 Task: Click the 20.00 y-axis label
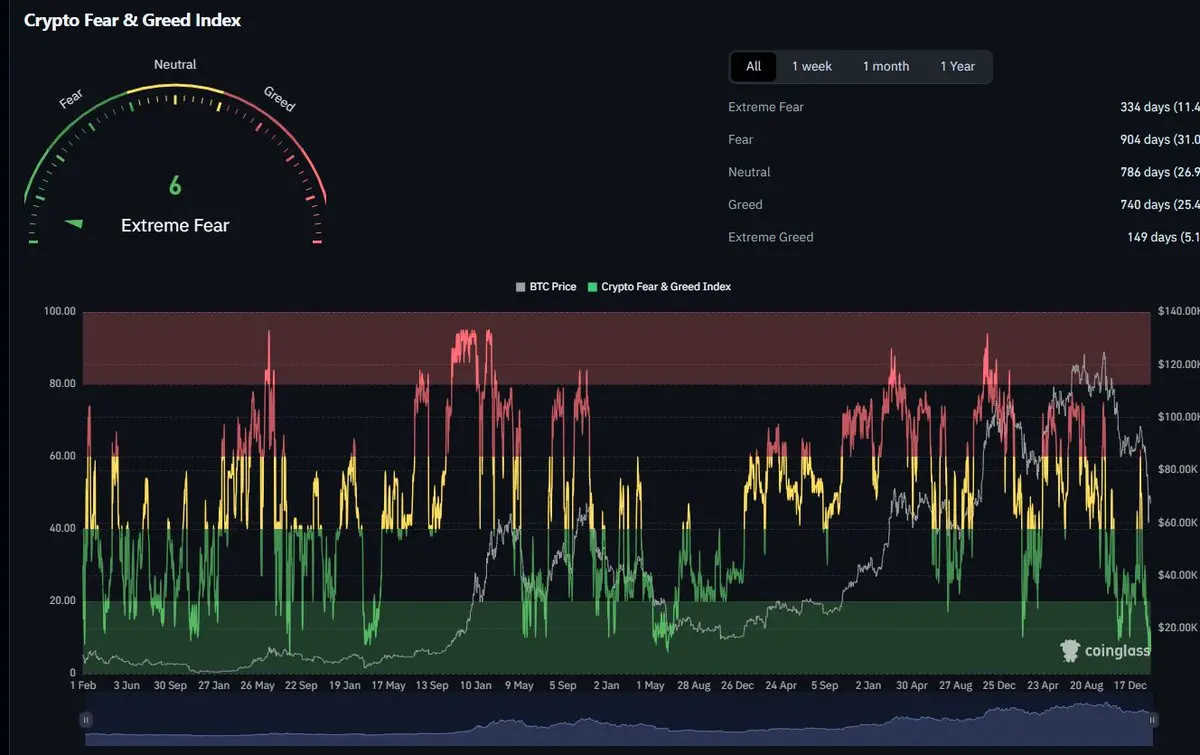pos(62,601)
